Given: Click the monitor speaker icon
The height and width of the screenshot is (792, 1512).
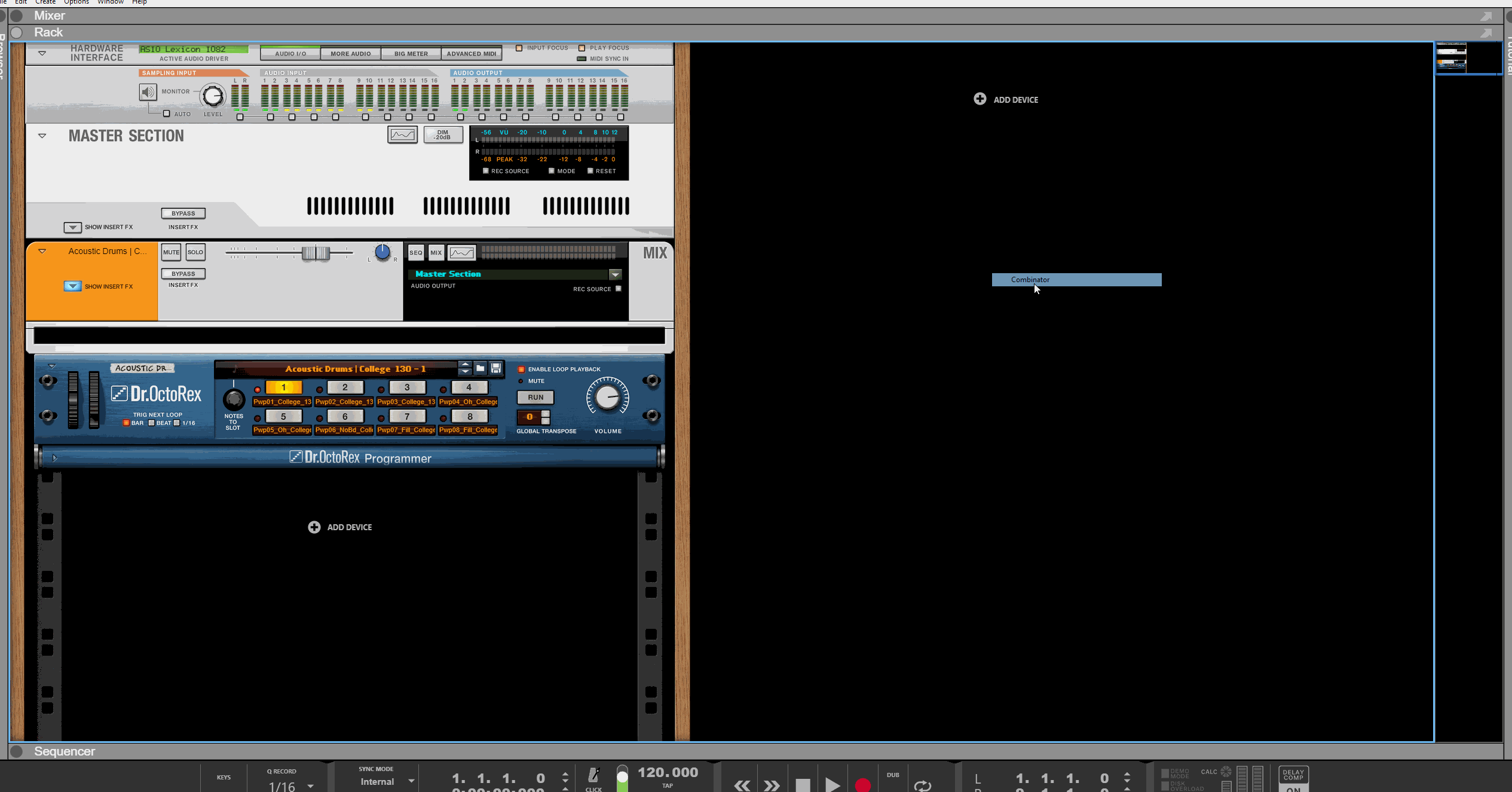Looking at the screenshot, I should point(148,92).
